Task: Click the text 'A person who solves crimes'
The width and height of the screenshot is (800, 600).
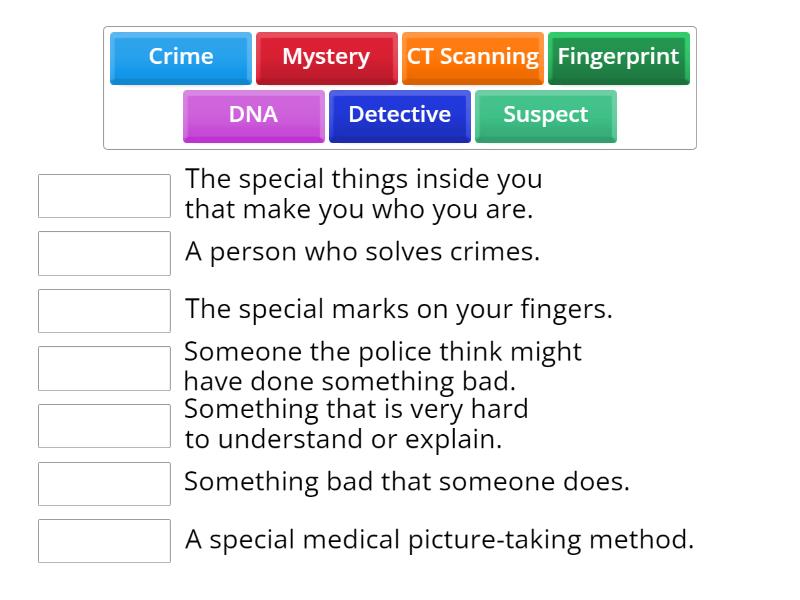Action: pos(365,252)
